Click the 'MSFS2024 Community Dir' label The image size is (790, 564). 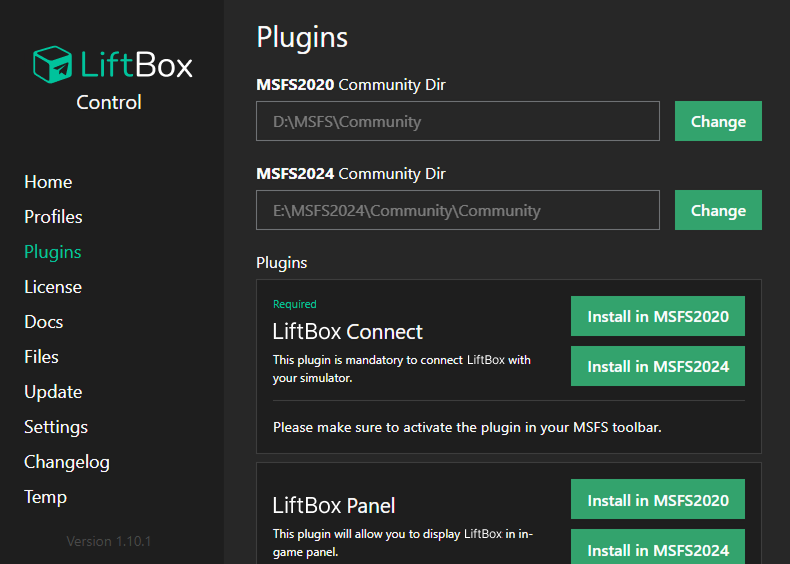coord(351,174)
